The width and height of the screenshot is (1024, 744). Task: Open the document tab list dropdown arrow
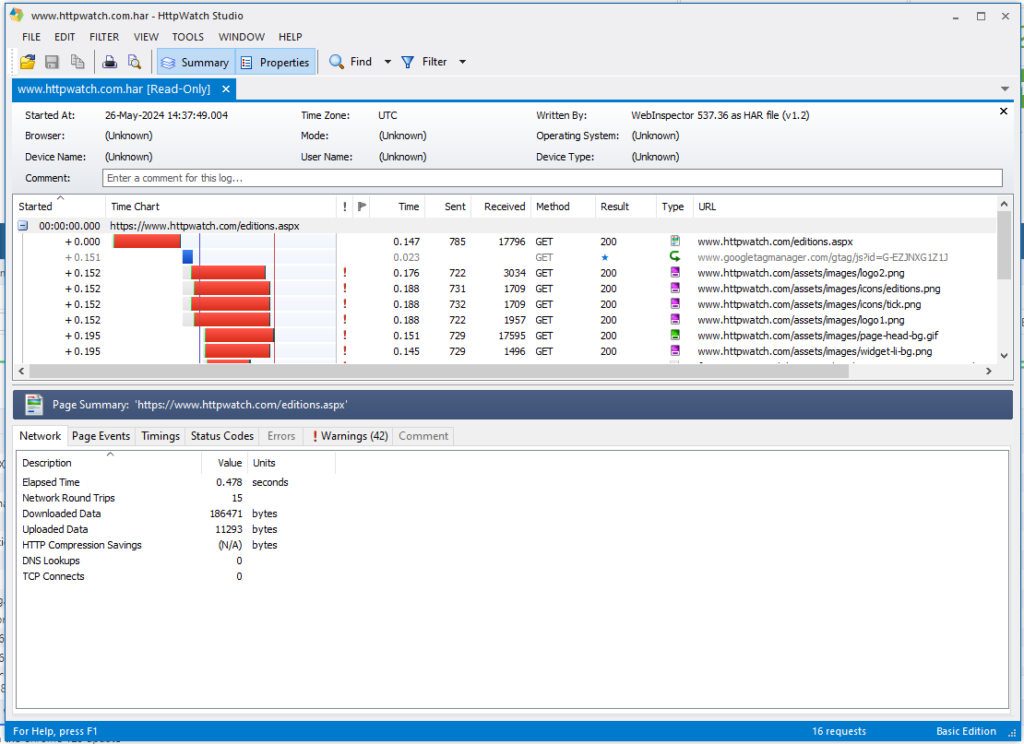(1004, 89)
